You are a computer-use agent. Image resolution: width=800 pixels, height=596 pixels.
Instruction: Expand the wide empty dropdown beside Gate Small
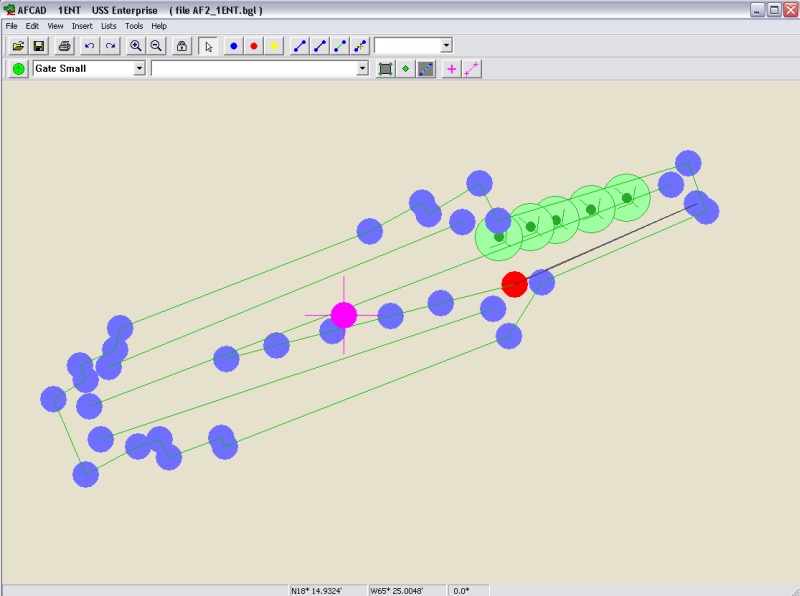click(x=363, y=69)
